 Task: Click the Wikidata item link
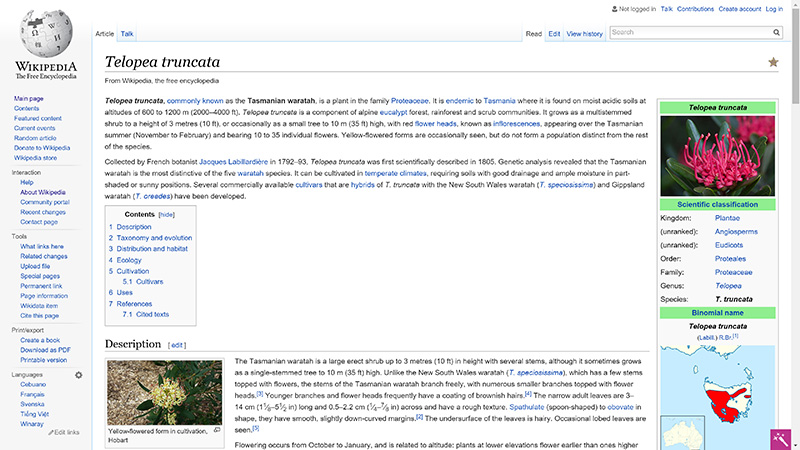(x=39, y=306)
